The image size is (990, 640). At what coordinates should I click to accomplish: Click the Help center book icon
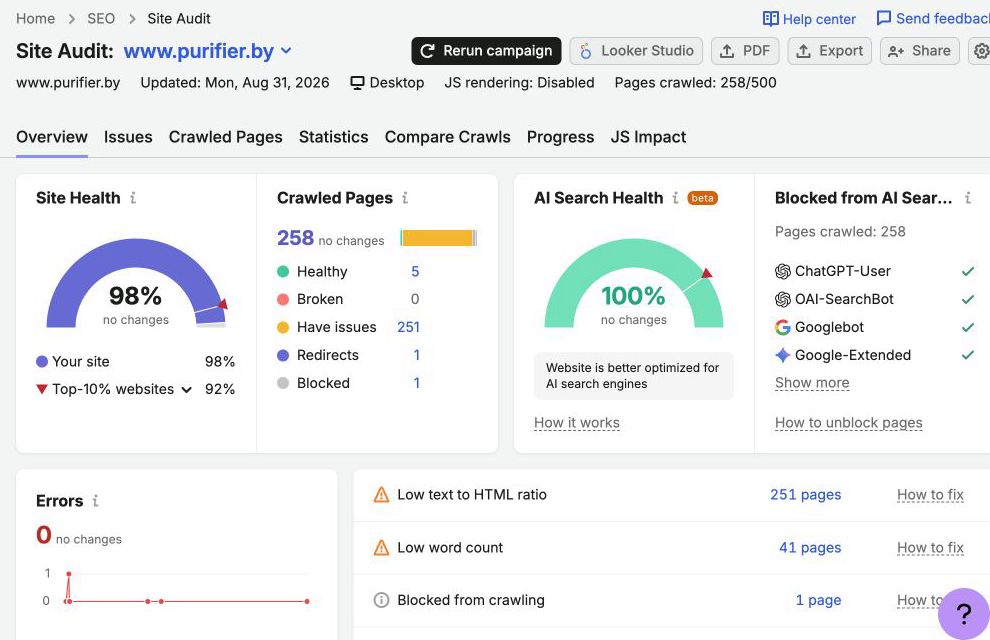pyautogui.click(x=770, y=19)
